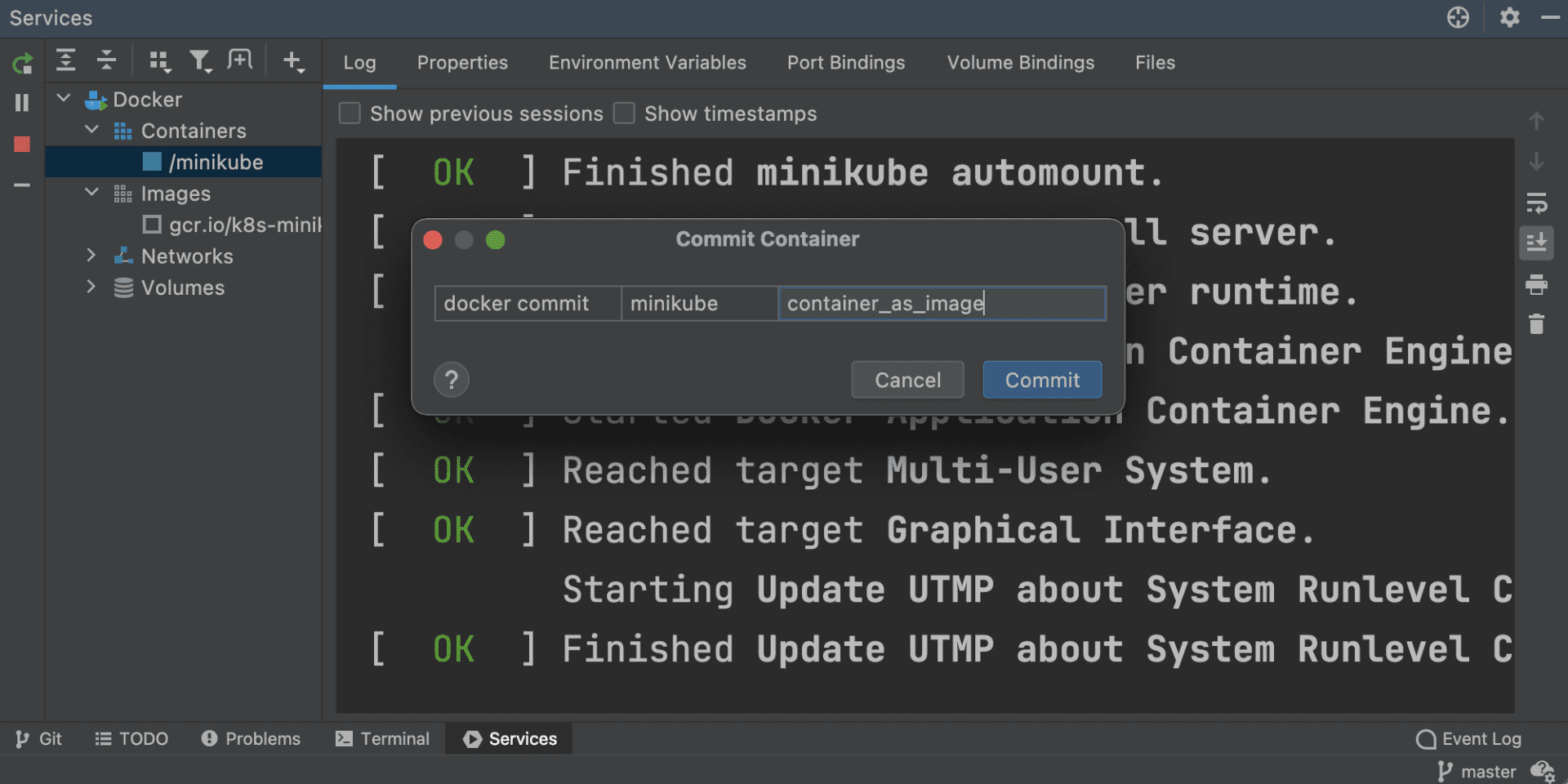1568x784 pixels.
Task: Open the Problems tool window
Action: (251, 739)
